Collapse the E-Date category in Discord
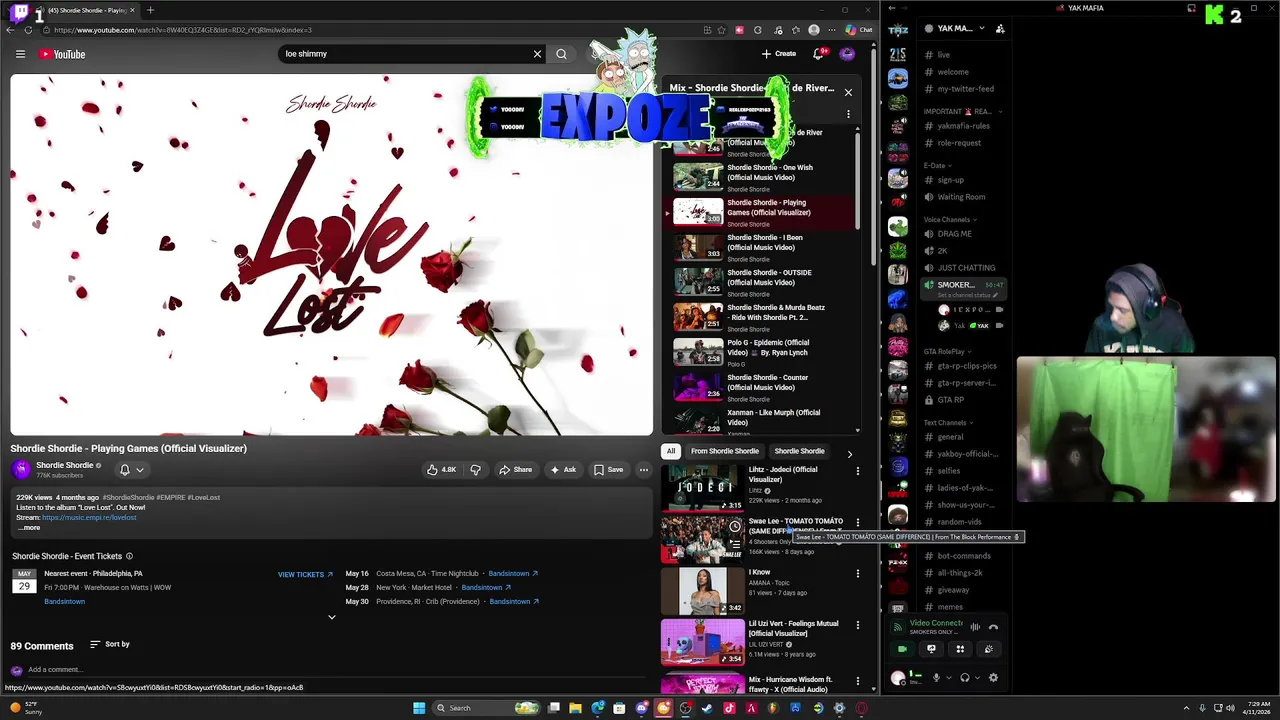1280x720 pixels. pos(937,165)
